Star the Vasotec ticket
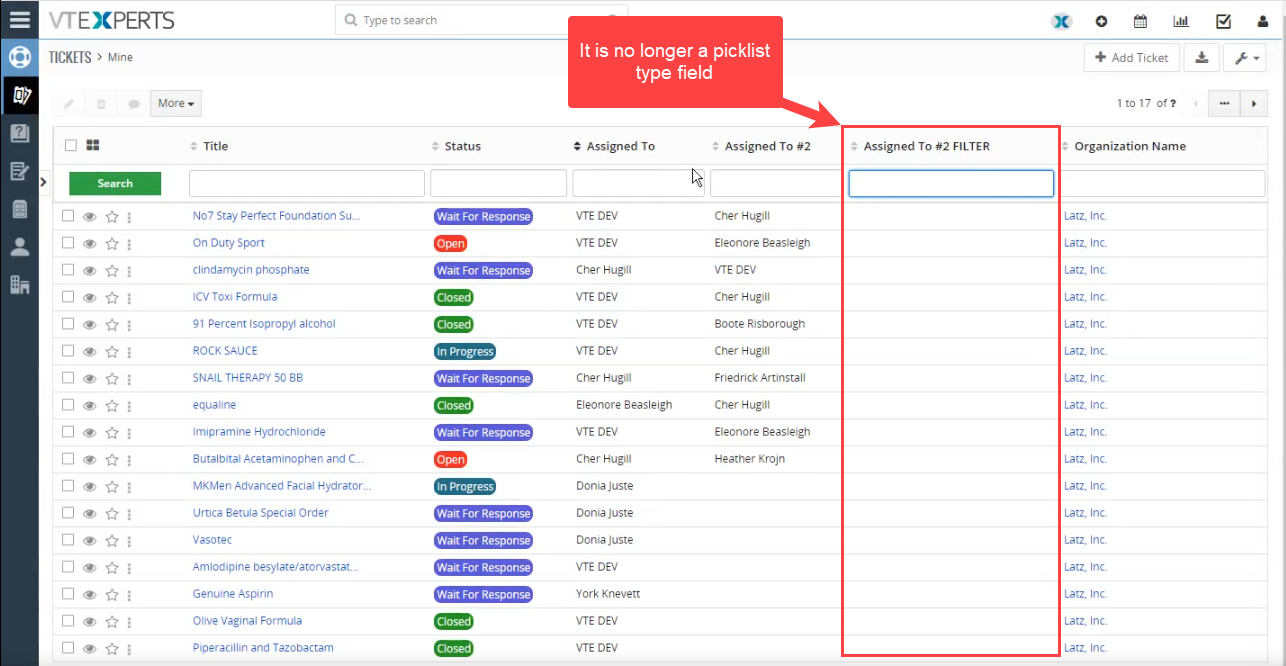Image resolution: width=1286 pixels, height=666 pixels. click(x=112, y=540)
